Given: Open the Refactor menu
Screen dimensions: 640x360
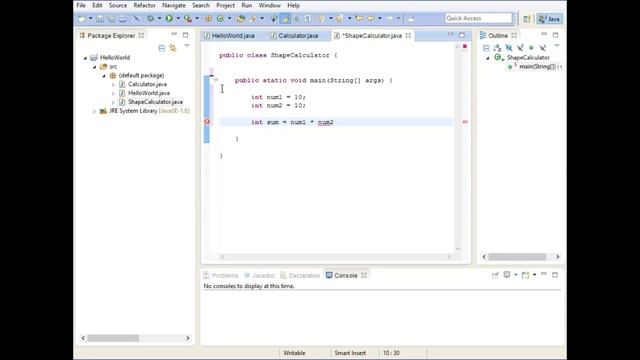Looking at the screenshot, I should point(144,5).
